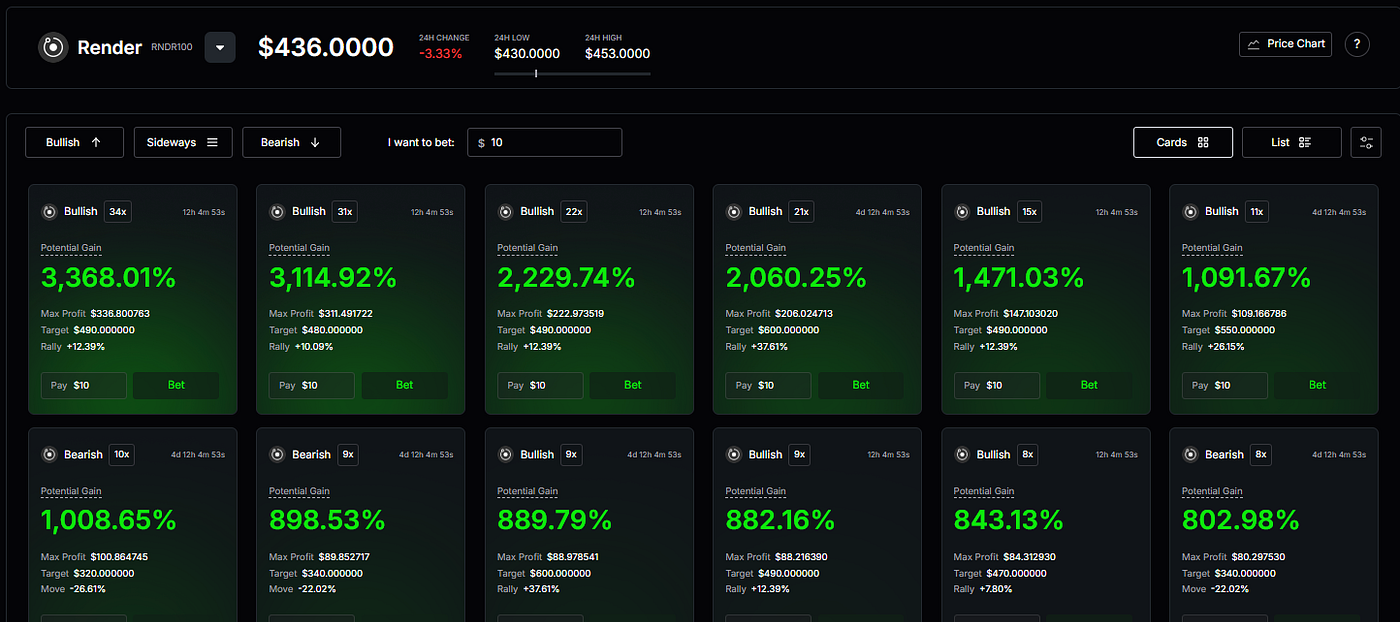1400x622 pixels.
Task: Click the 898.53% potential gain value
Action: click(327, 520)
